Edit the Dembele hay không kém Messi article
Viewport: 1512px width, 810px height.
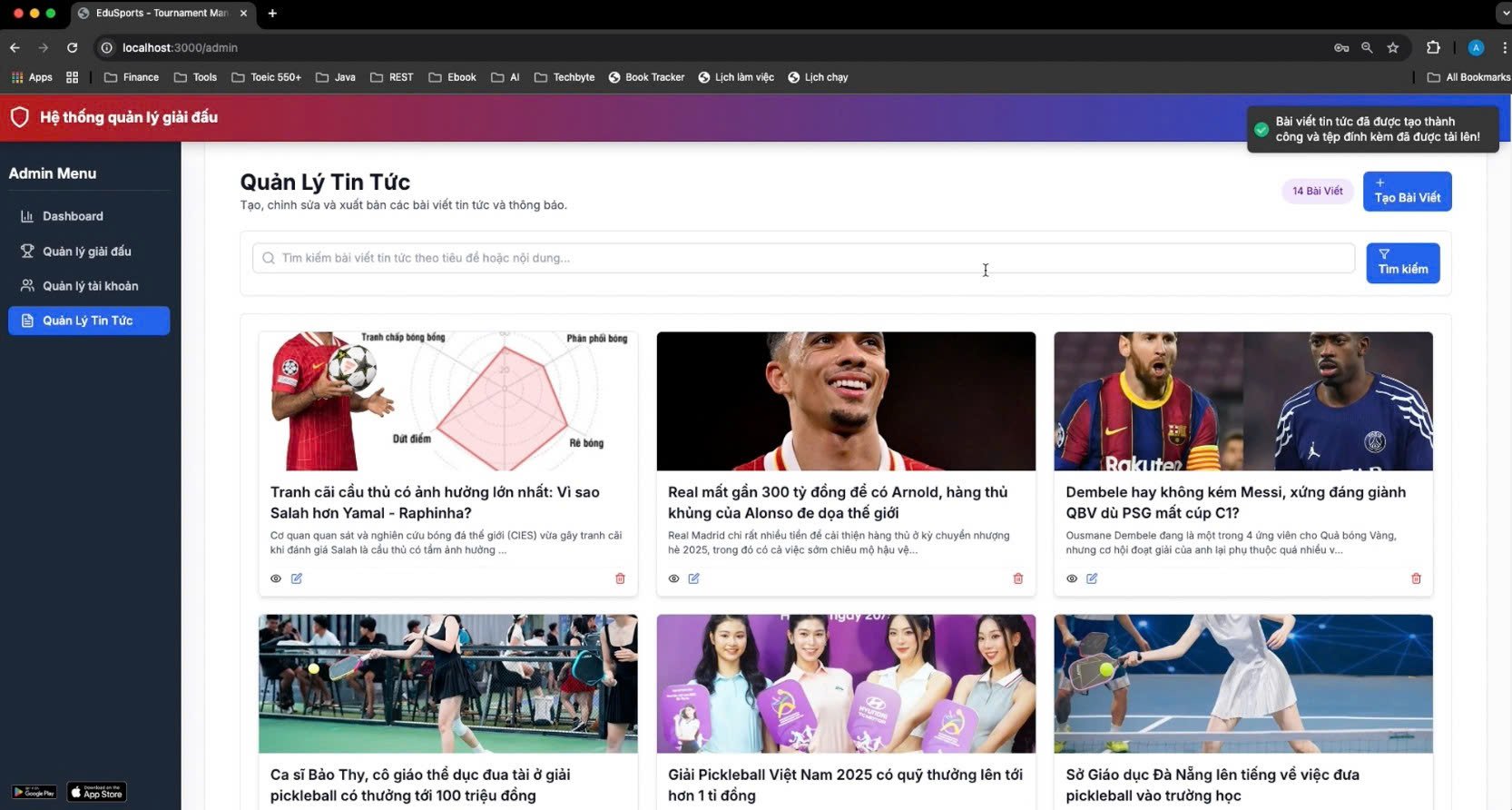point(1092,578)
